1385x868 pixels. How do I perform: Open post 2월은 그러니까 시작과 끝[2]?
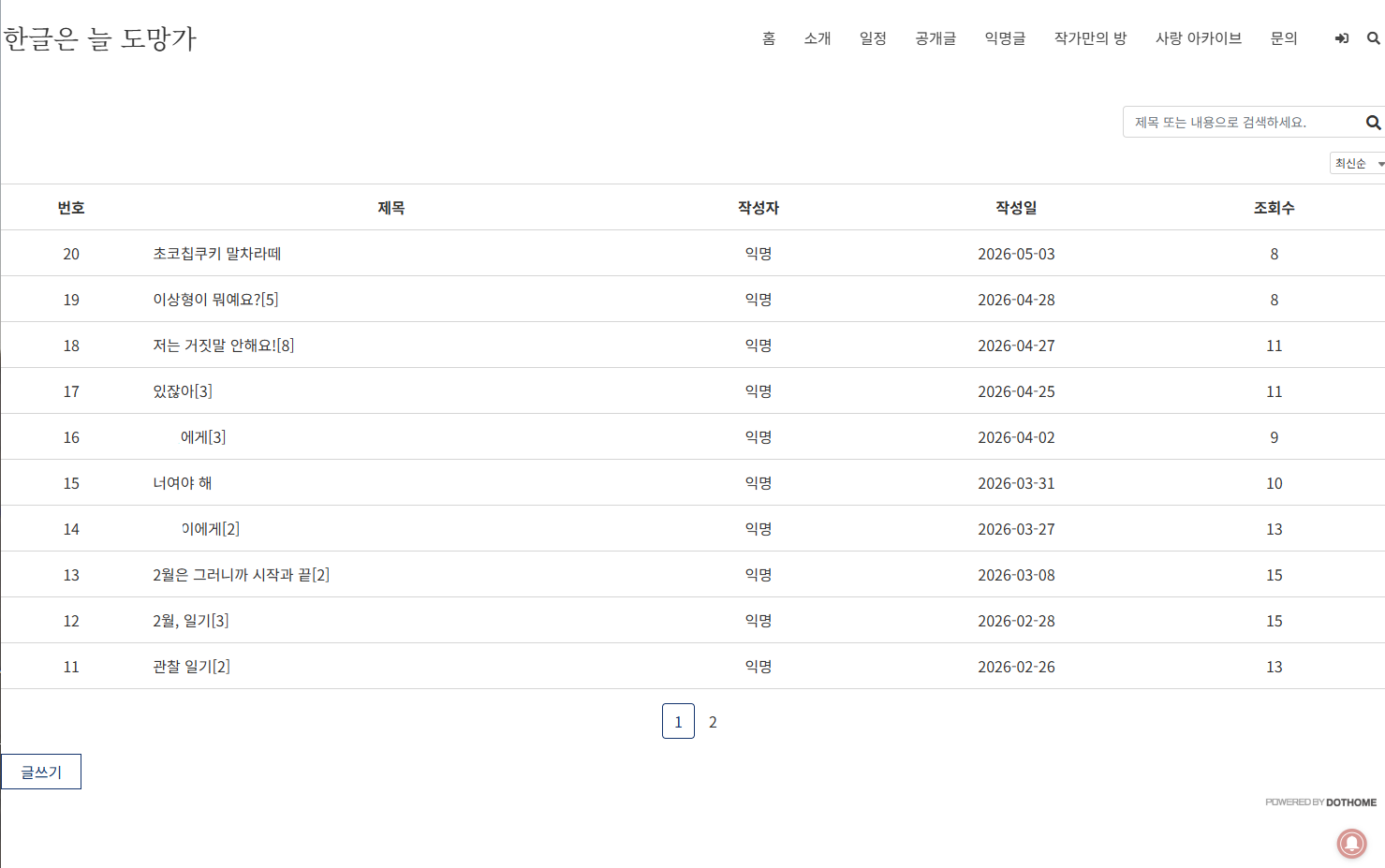point(242,575)
